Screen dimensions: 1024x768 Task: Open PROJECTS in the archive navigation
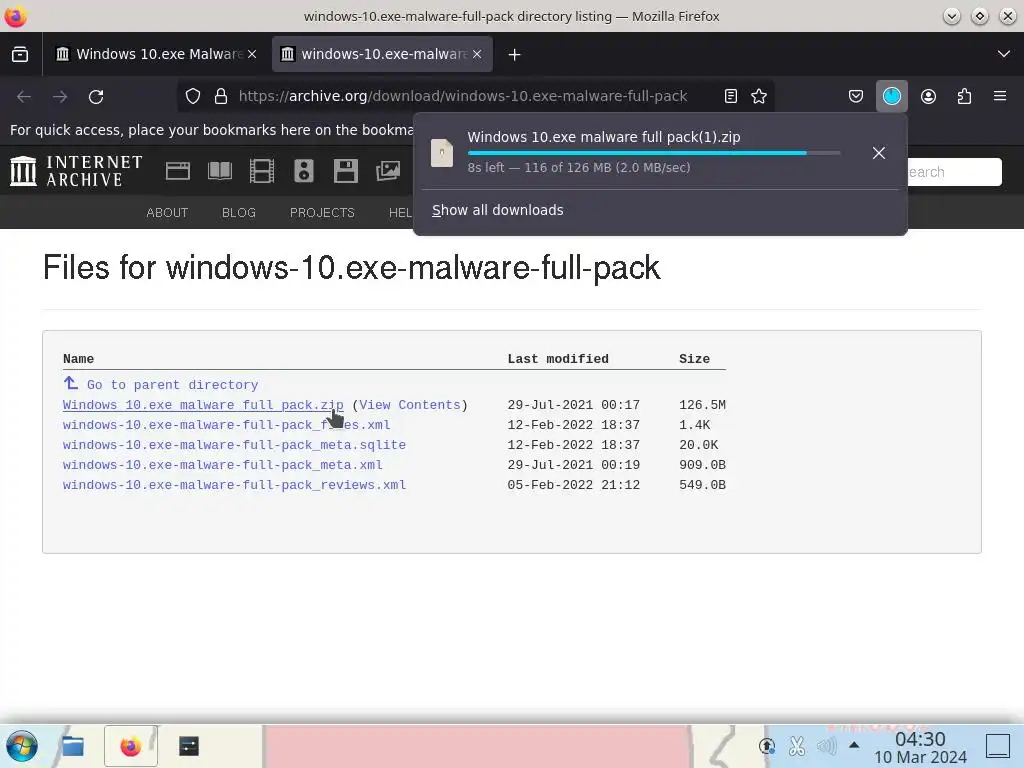pos(322,213)
